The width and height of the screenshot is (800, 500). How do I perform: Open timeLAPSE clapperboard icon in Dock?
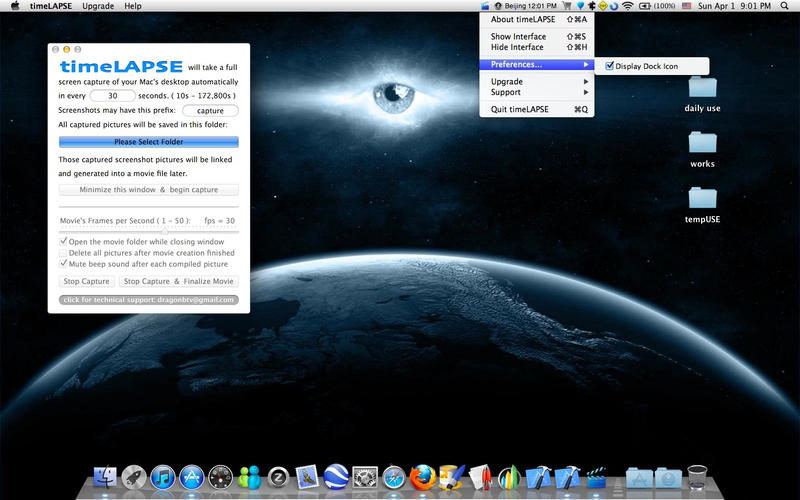[596, 478]
